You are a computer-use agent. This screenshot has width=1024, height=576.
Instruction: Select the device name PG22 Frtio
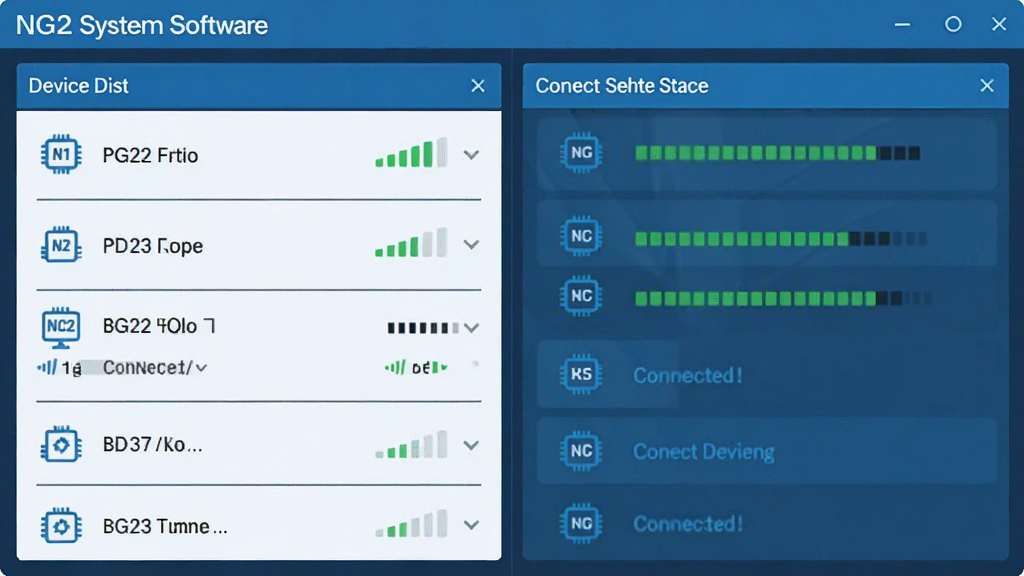[150, 155]
